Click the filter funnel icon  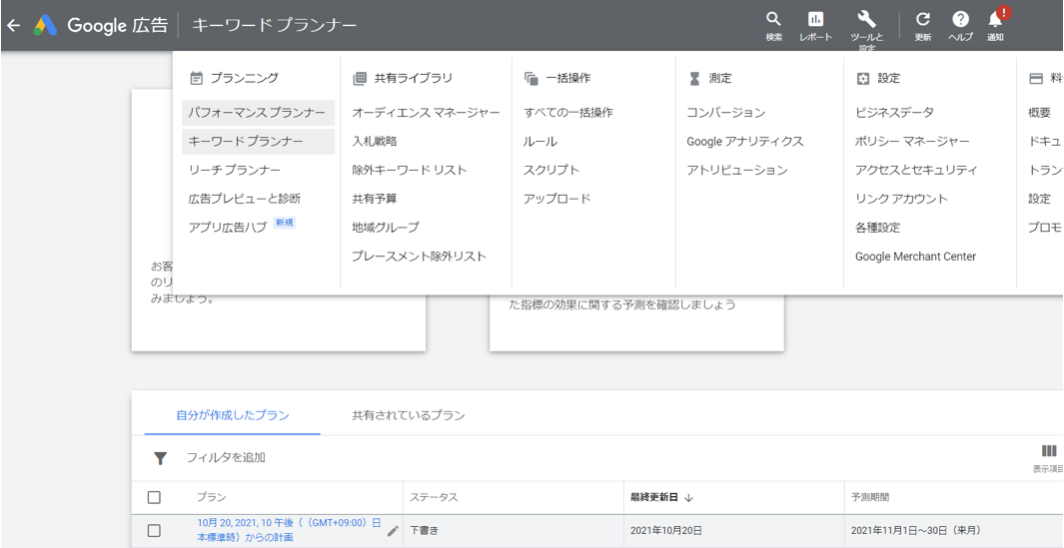[x=160, y=458]
